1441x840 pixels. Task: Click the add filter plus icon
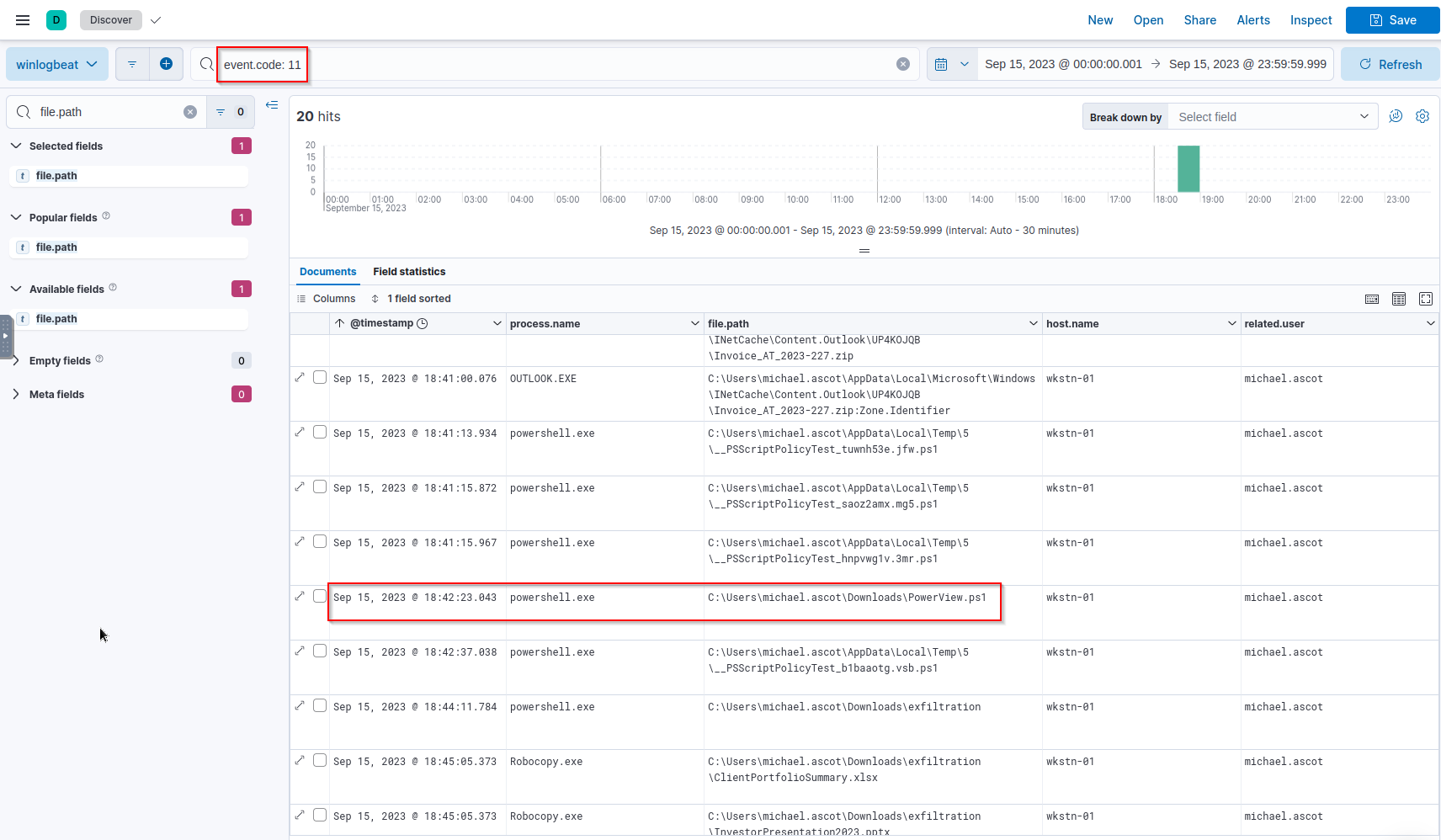click(166, 64)
